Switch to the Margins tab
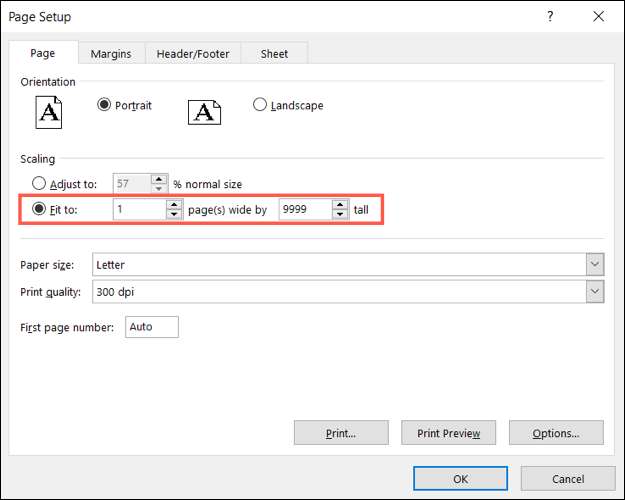This screenshot has height=500, width=625. 110,54
